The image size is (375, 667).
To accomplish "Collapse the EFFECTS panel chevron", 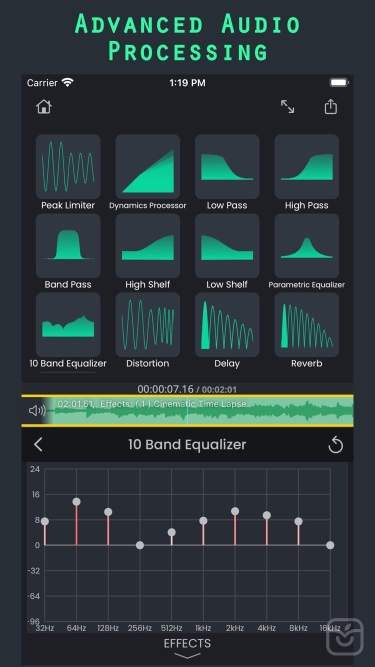I will (187, 656).
